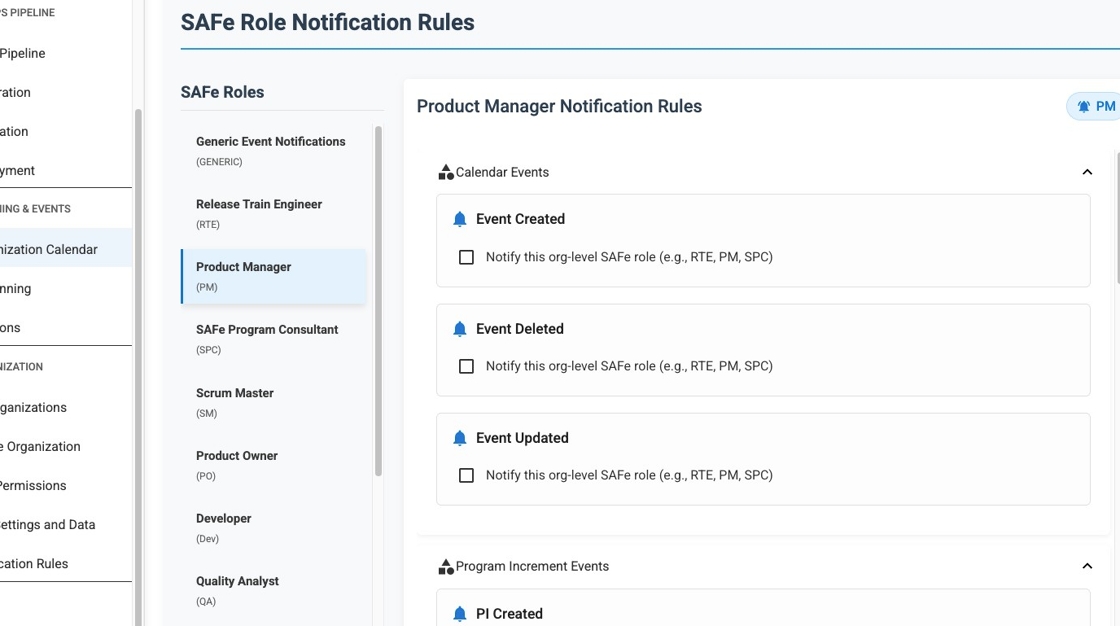The height and width of the screenshot is (626, 1120).
Task: Enable notification for Event Updated
Action: coord(466,475)
